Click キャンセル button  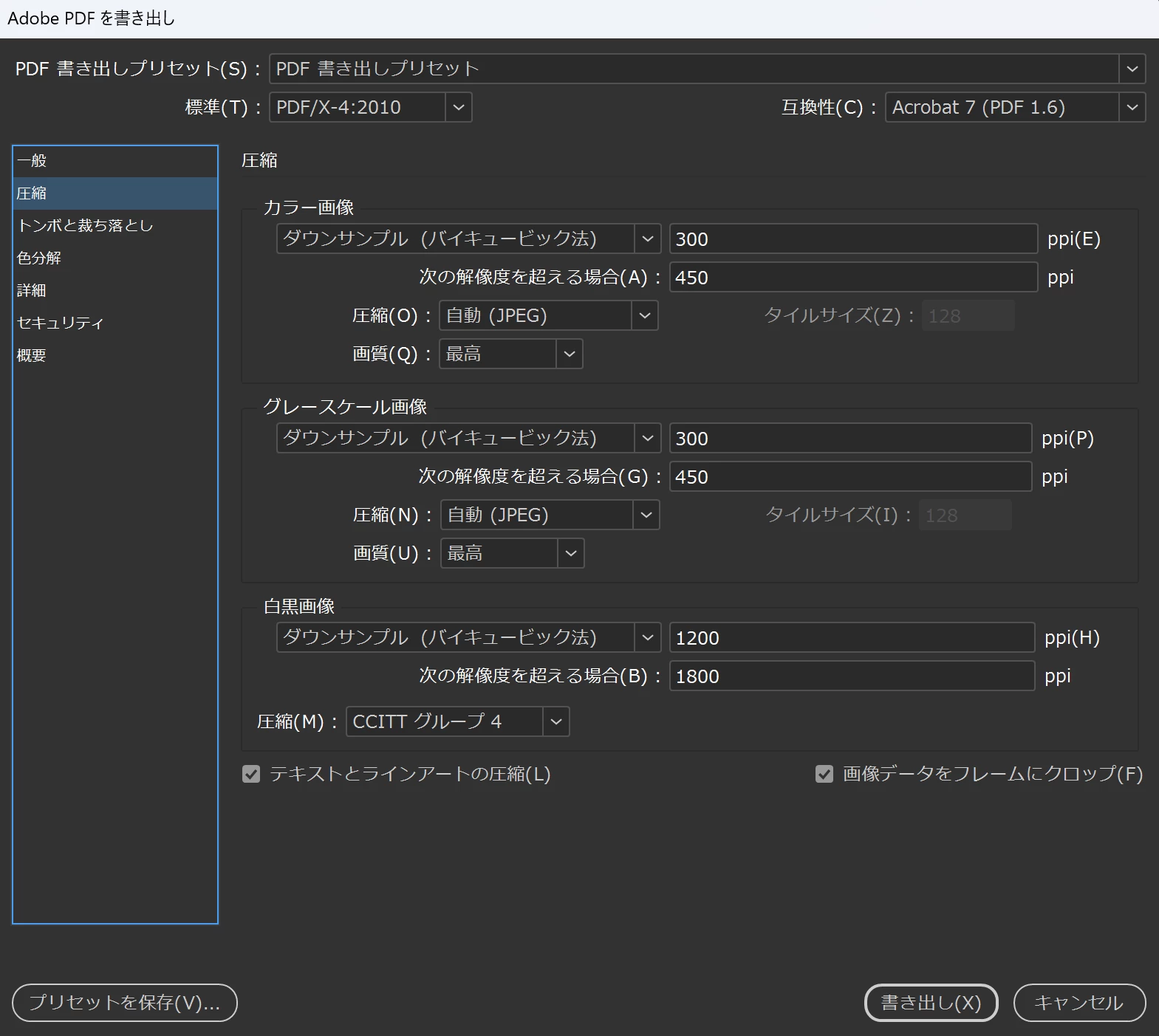pyautogui.click(x=1079, y=1003)
